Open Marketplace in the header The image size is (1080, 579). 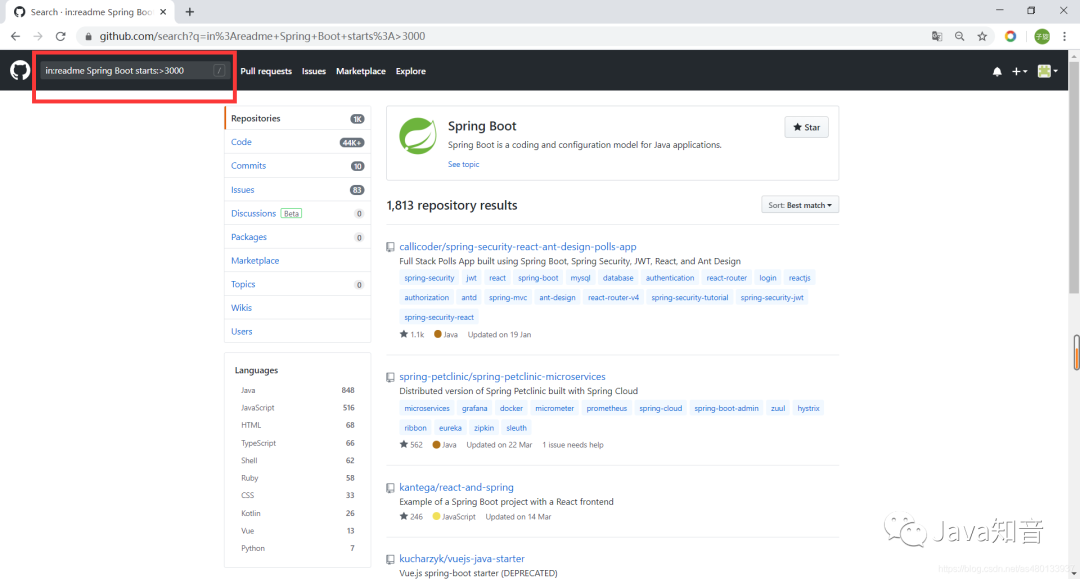pos(361,72)
